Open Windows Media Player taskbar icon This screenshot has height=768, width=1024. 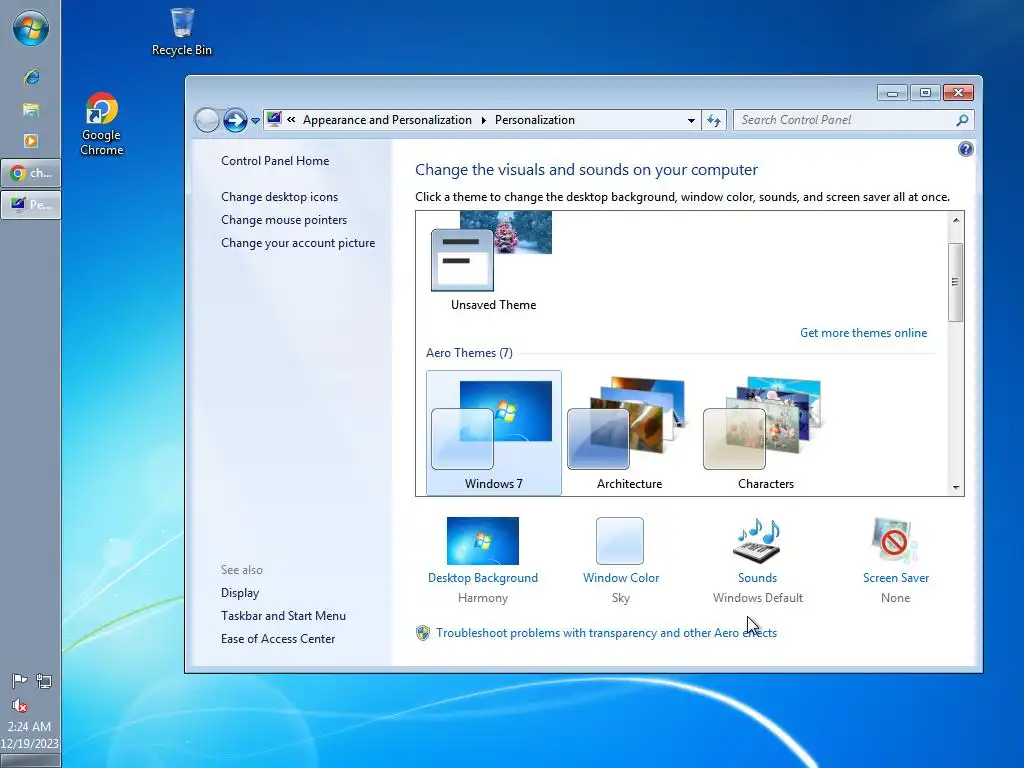(x=31, y=141)
